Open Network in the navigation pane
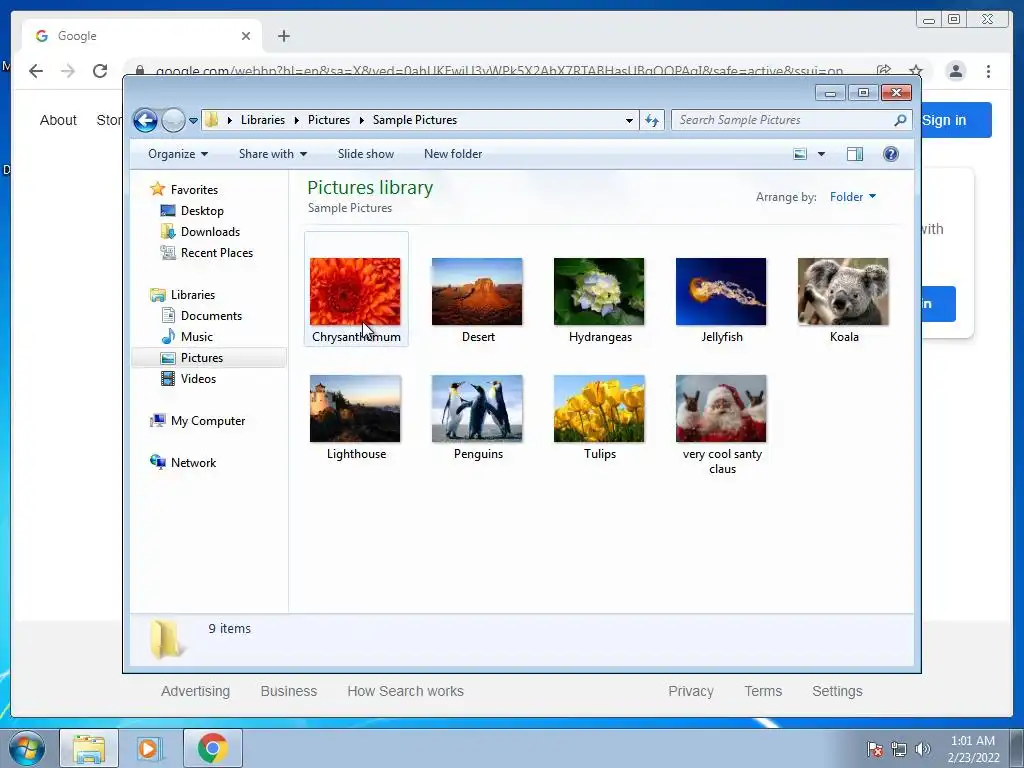 (193, 462)
